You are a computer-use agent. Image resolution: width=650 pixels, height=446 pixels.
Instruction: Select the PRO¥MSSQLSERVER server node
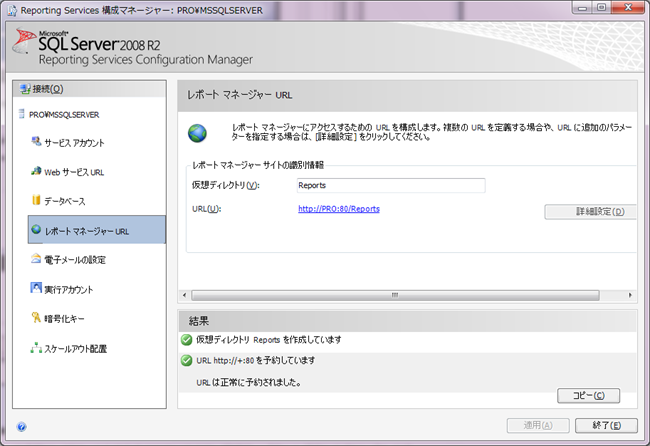tap(64, 115)
